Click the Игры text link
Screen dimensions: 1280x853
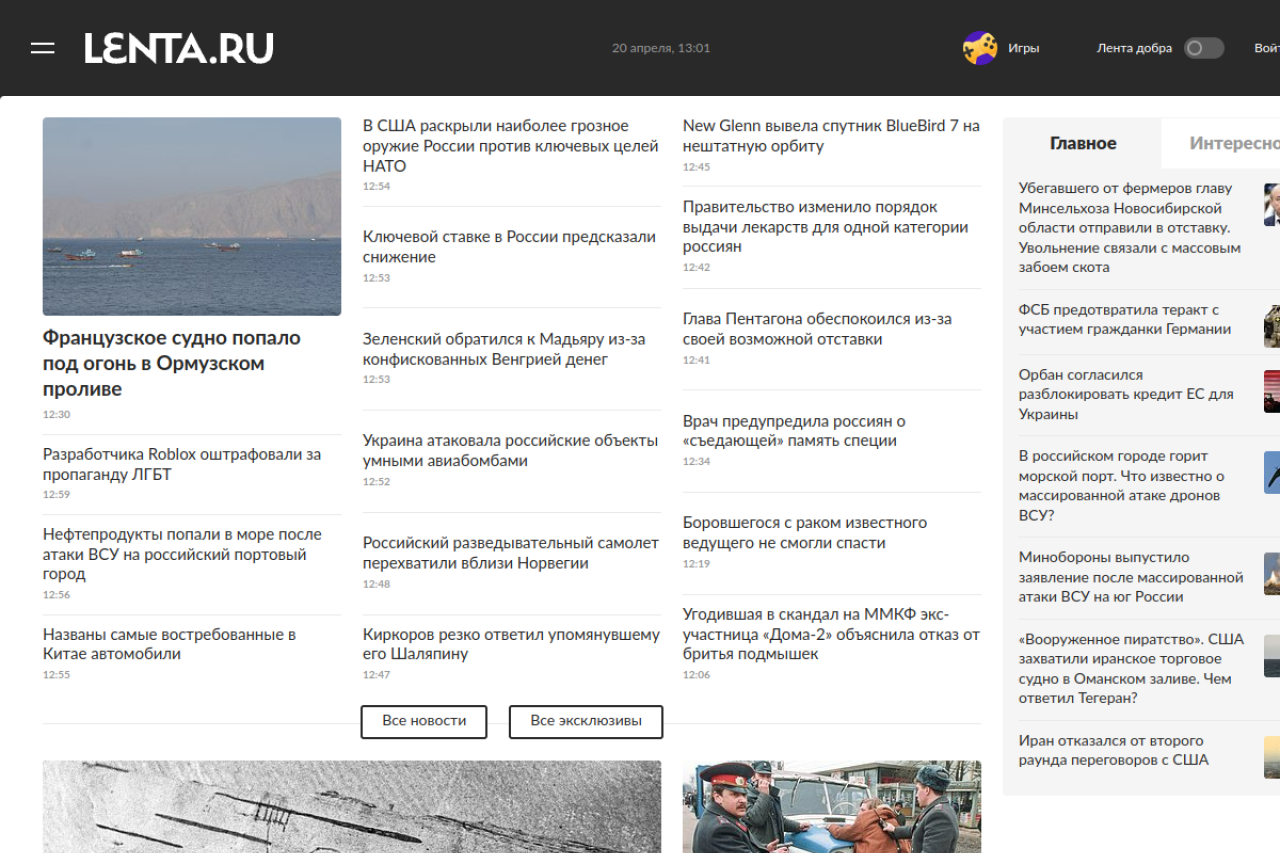click(1023, 48)
